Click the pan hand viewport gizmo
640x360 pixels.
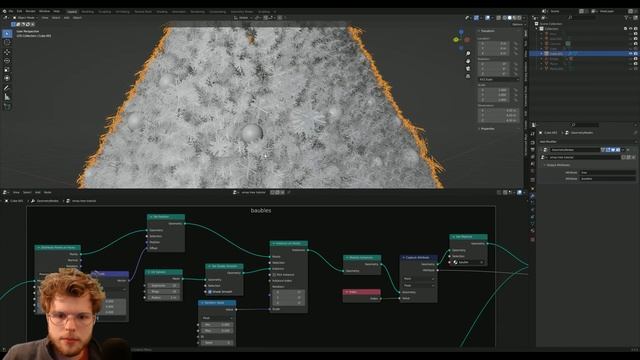[x=468, y=61]
